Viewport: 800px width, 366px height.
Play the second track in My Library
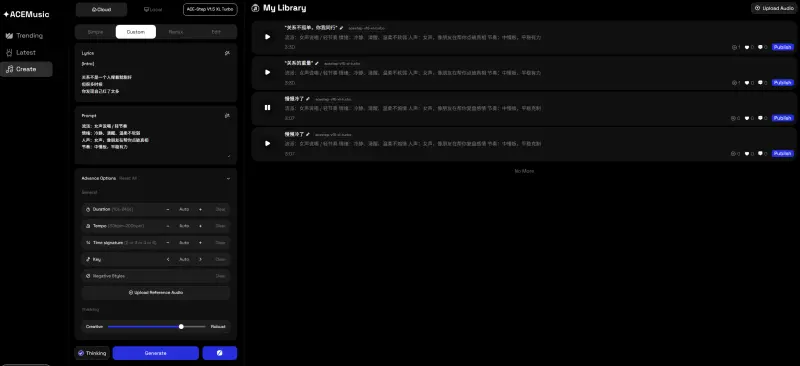click(267, 72)
